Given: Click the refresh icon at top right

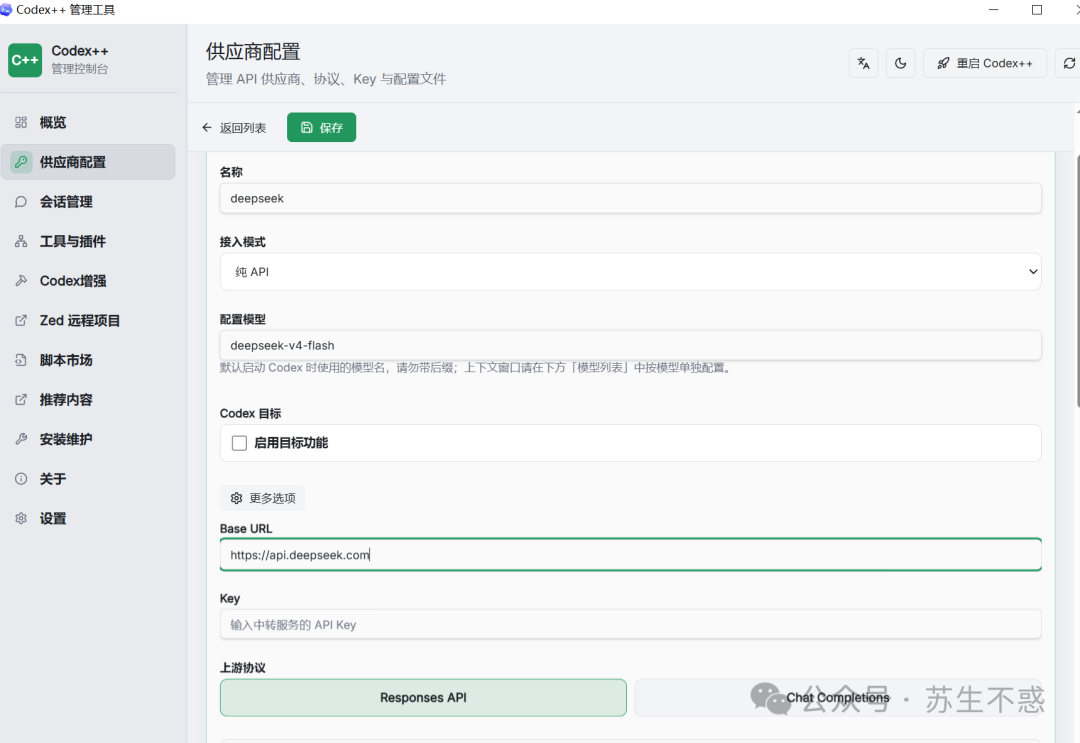Looking at the screenshot, I should [1069, 63].
